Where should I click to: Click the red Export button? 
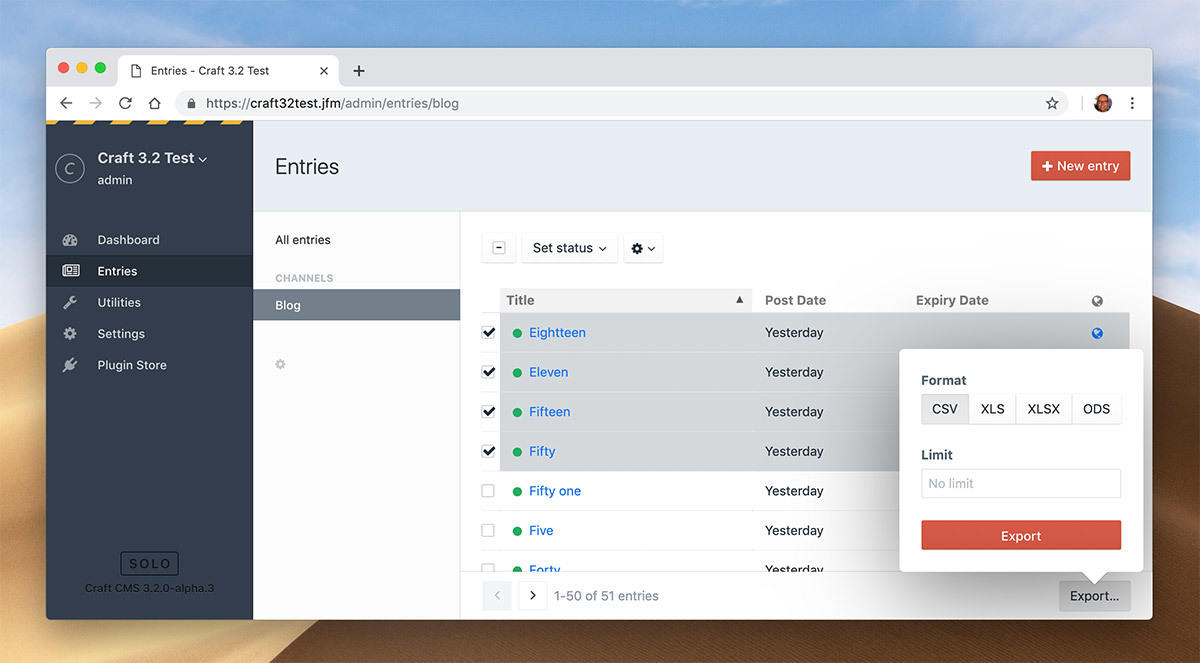1020,536
